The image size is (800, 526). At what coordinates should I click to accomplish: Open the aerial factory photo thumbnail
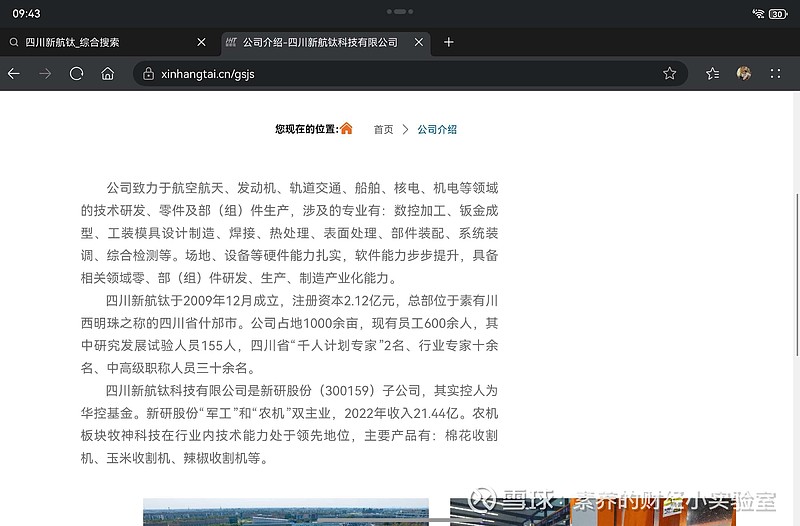(x=286, y=512)
